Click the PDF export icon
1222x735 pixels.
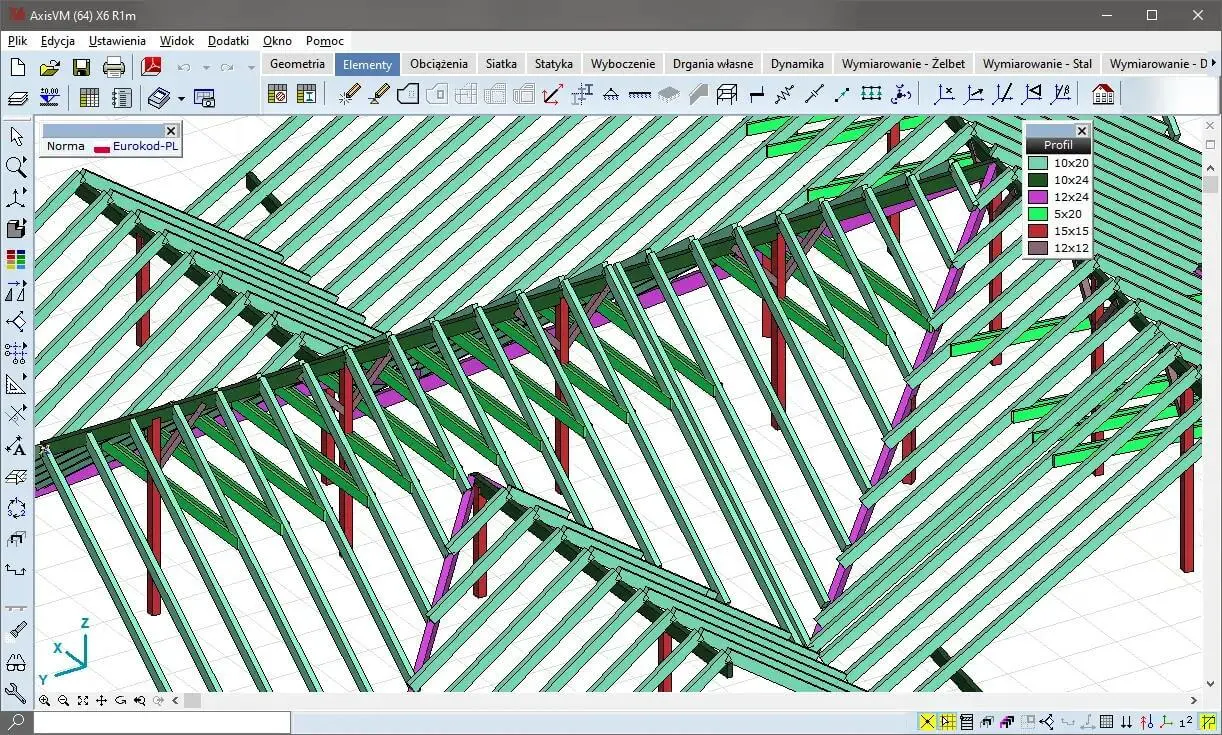(151, 67)
